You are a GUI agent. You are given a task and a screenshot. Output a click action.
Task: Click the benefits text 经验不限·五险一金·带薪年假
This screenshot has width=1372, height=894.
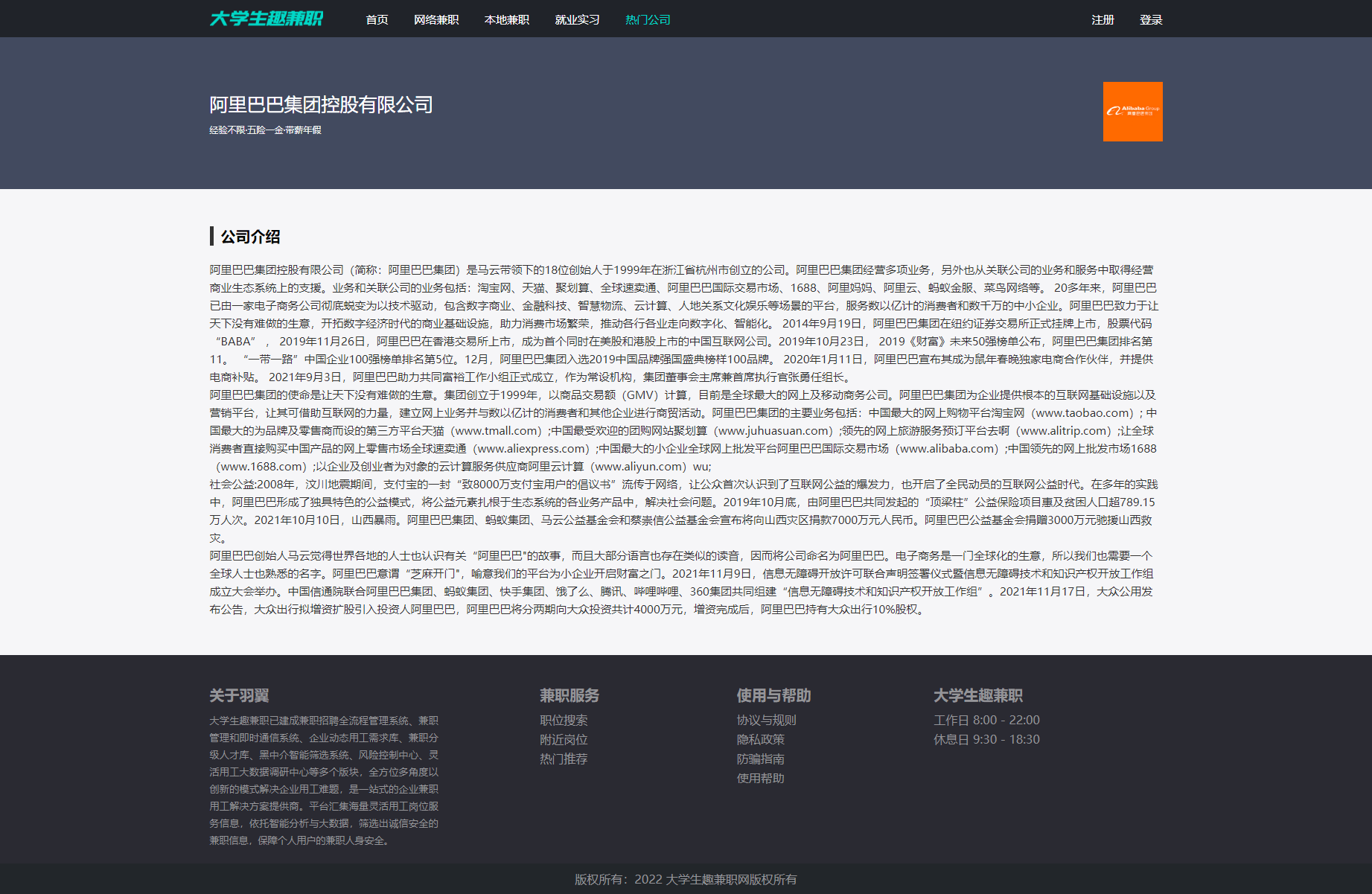pos(265,130)
